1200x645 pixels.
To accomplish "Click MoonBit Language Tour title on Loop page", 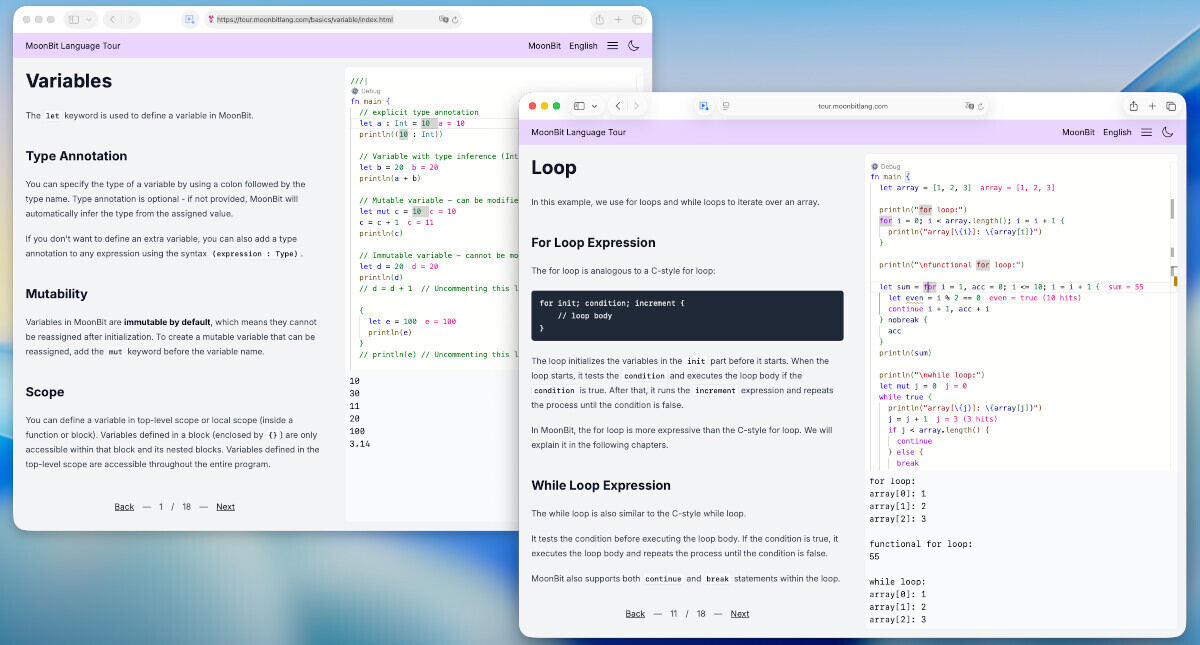I will (x=579, y=132).
